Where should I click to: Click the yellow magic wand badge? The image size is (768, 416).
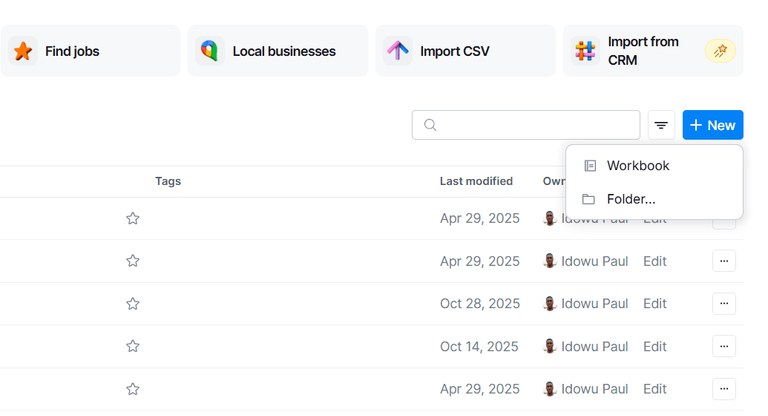(720, 51)
